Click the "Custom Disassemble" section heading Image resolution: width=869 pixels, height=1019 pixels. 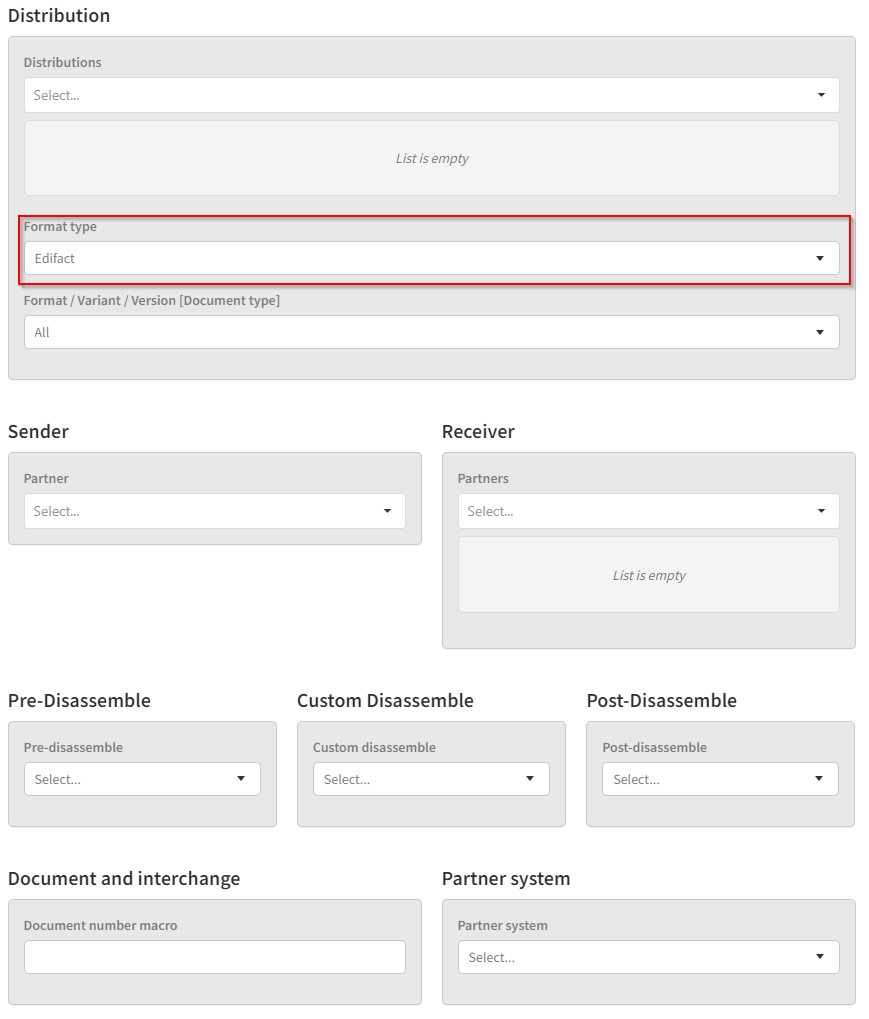pos(385,701)
